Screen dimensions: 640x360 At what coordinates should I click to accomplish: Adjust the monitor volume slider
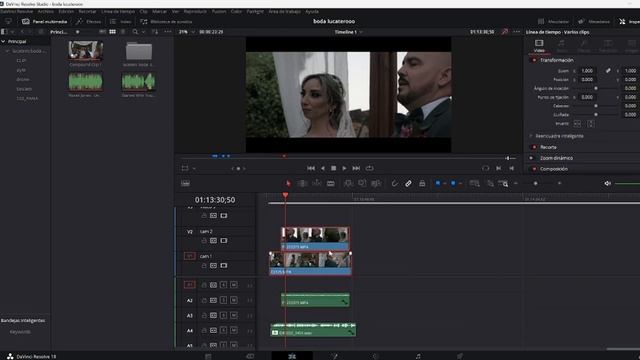click(627, 184)
